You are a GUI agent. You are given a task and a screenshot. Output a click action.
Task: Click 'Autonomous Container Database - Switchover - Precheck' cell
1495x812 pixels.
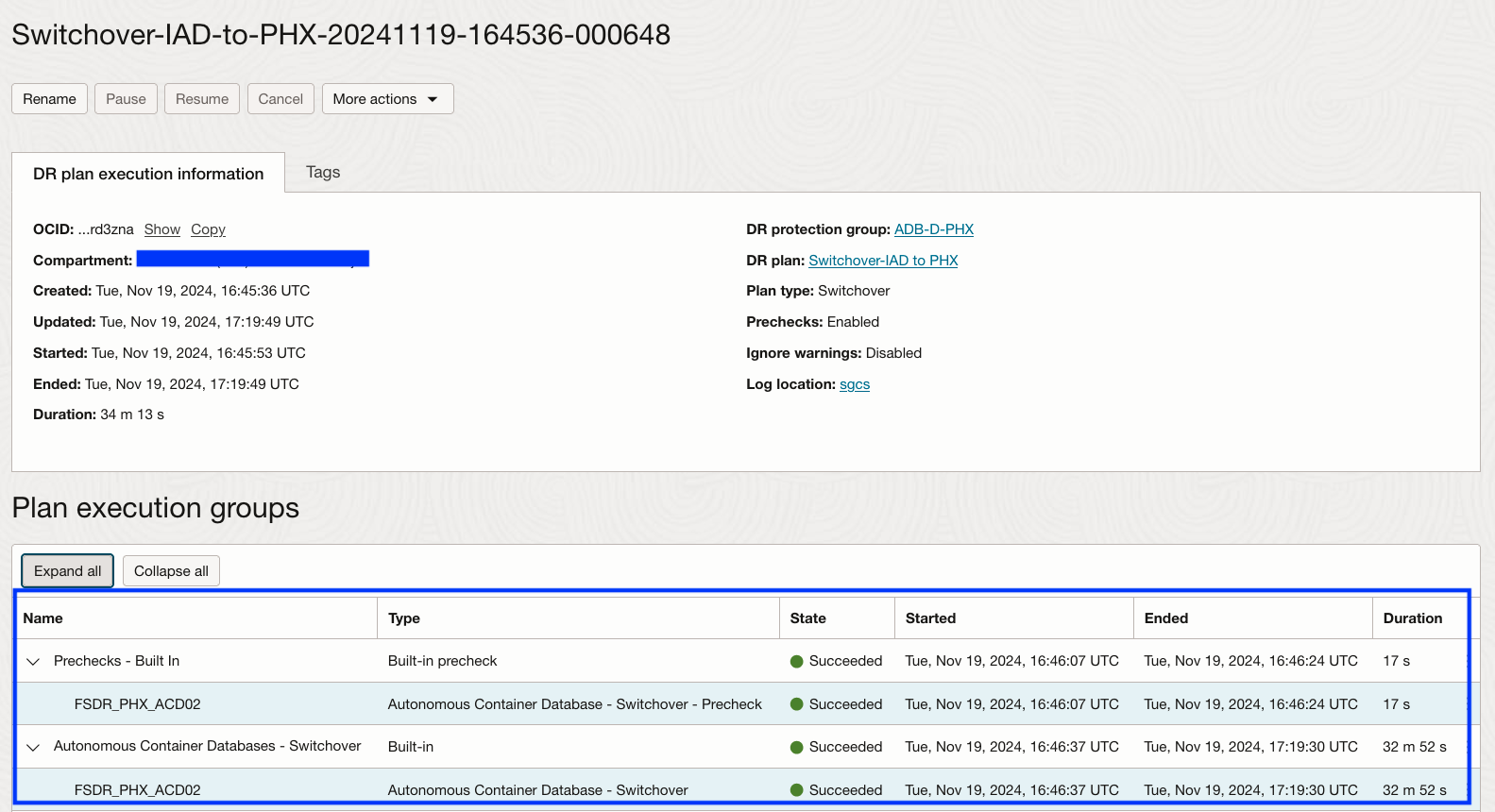pyautogui.click(x=574, y=704)
